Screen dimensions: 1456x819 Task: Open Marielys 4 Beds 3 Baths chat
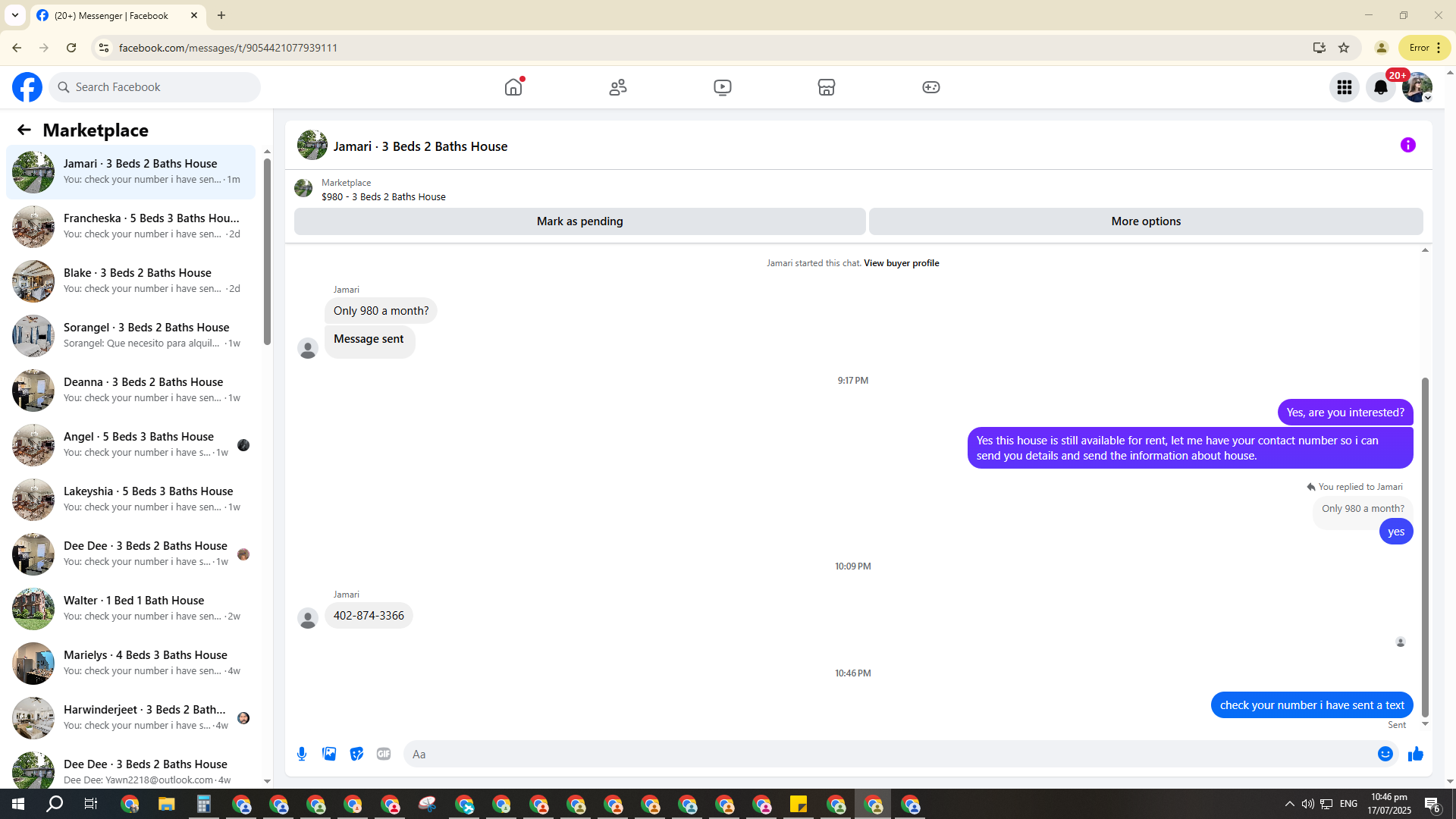[x=130, y=664]
